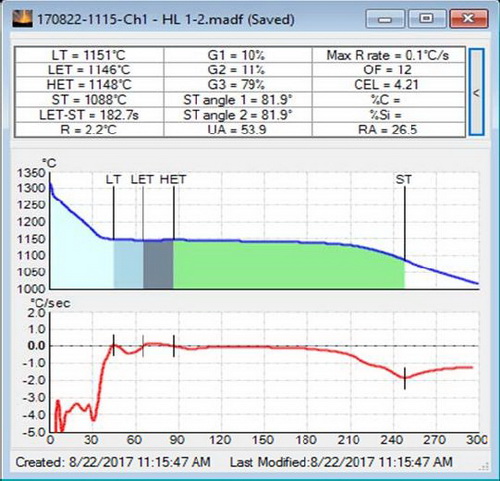Click the dark gray LET-HET shaded region

(158, 265)
